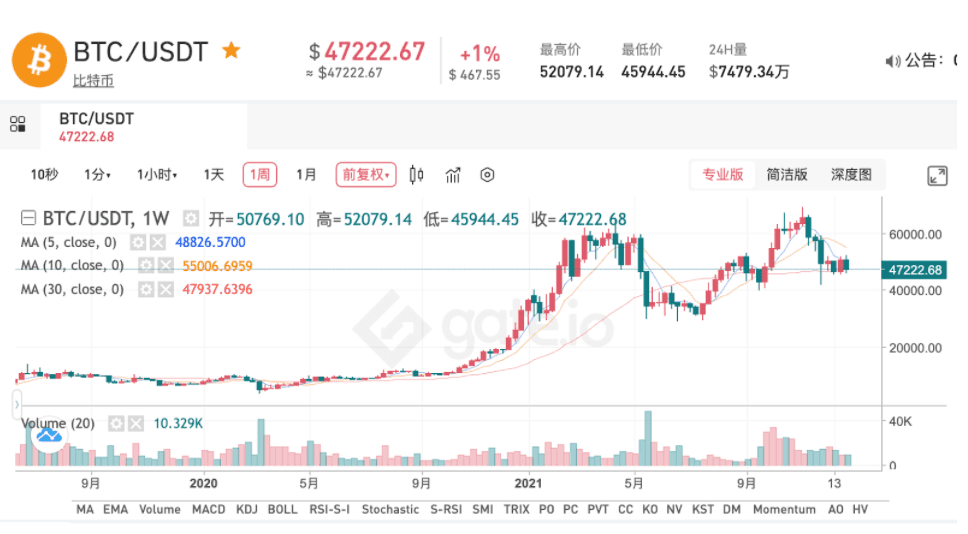Screen dimensions: 968x534
Task: Add the MACD indicator
Action: pos(209,510)
